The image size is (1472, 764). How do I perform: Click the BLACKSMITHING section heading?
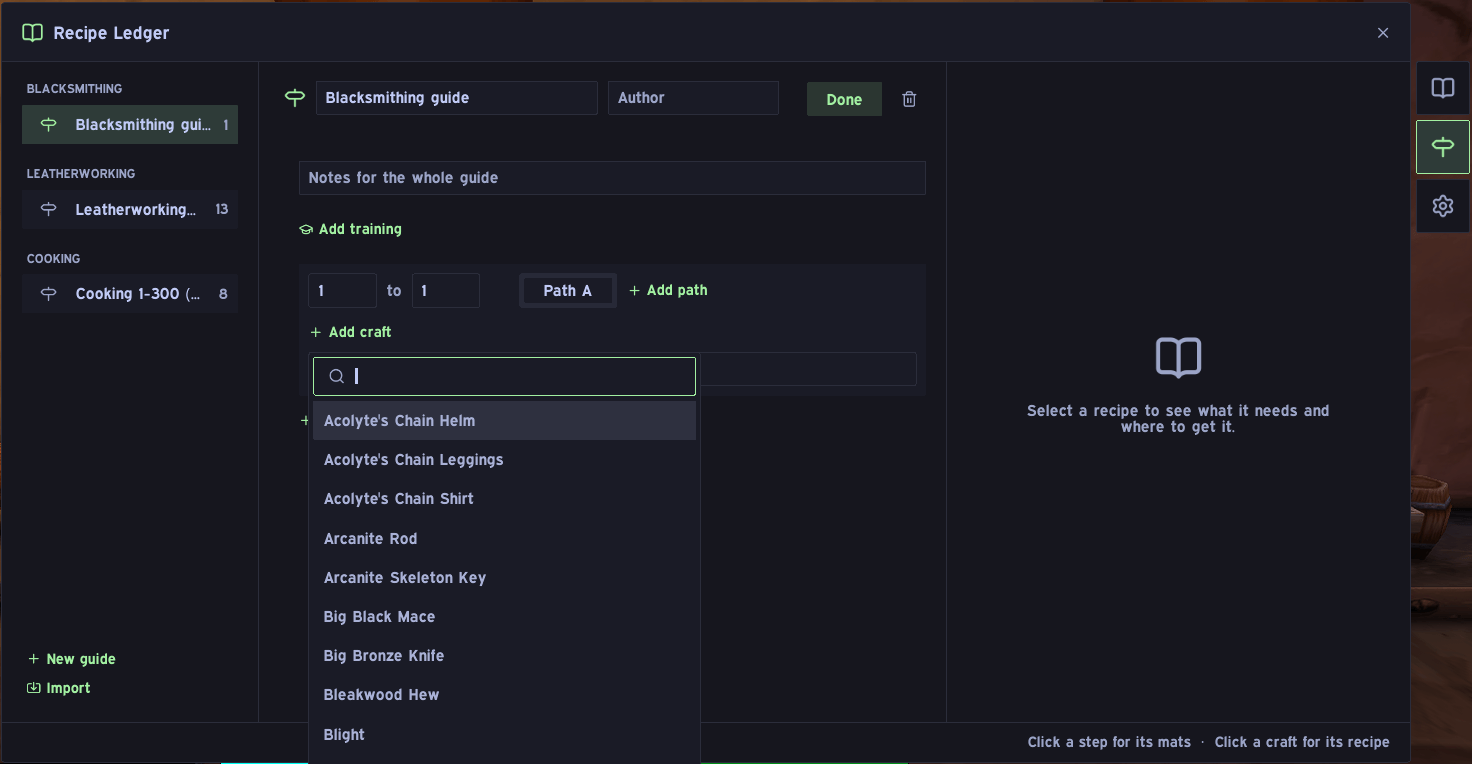click(x=74, y=89)
